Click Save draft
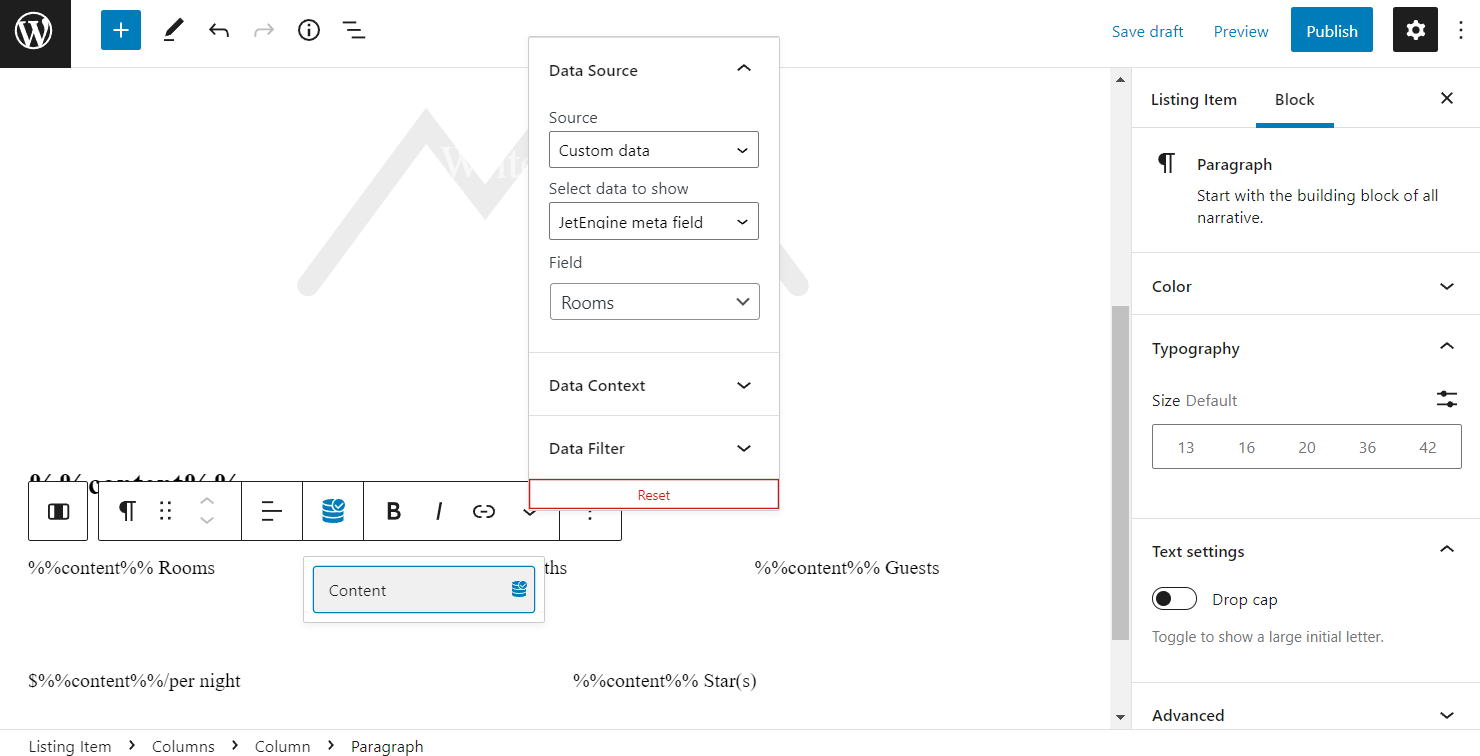The image size is (1480, 756). tap(1148, 31)
